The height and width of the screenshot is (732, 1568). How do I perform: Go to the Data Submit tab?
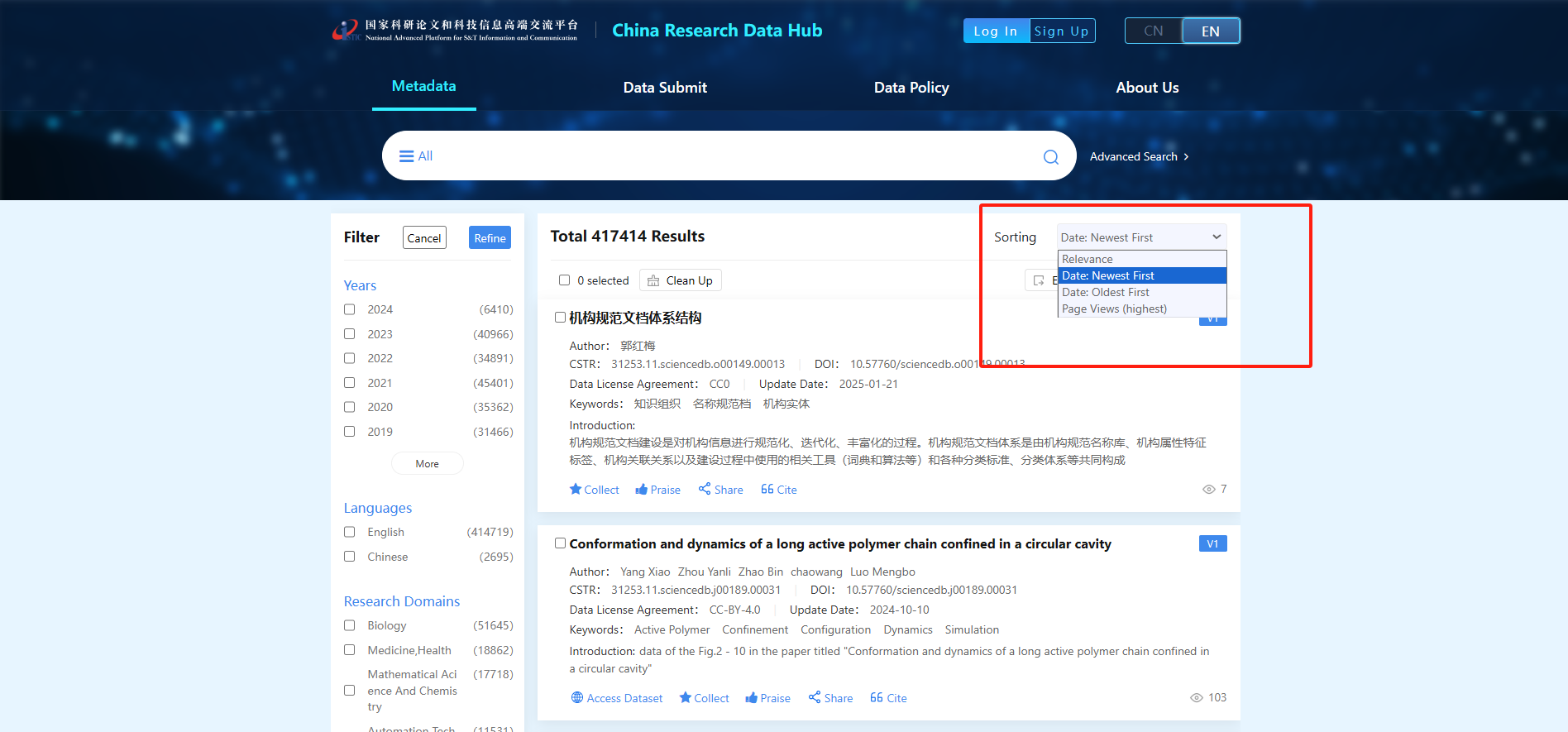(665, 88)
